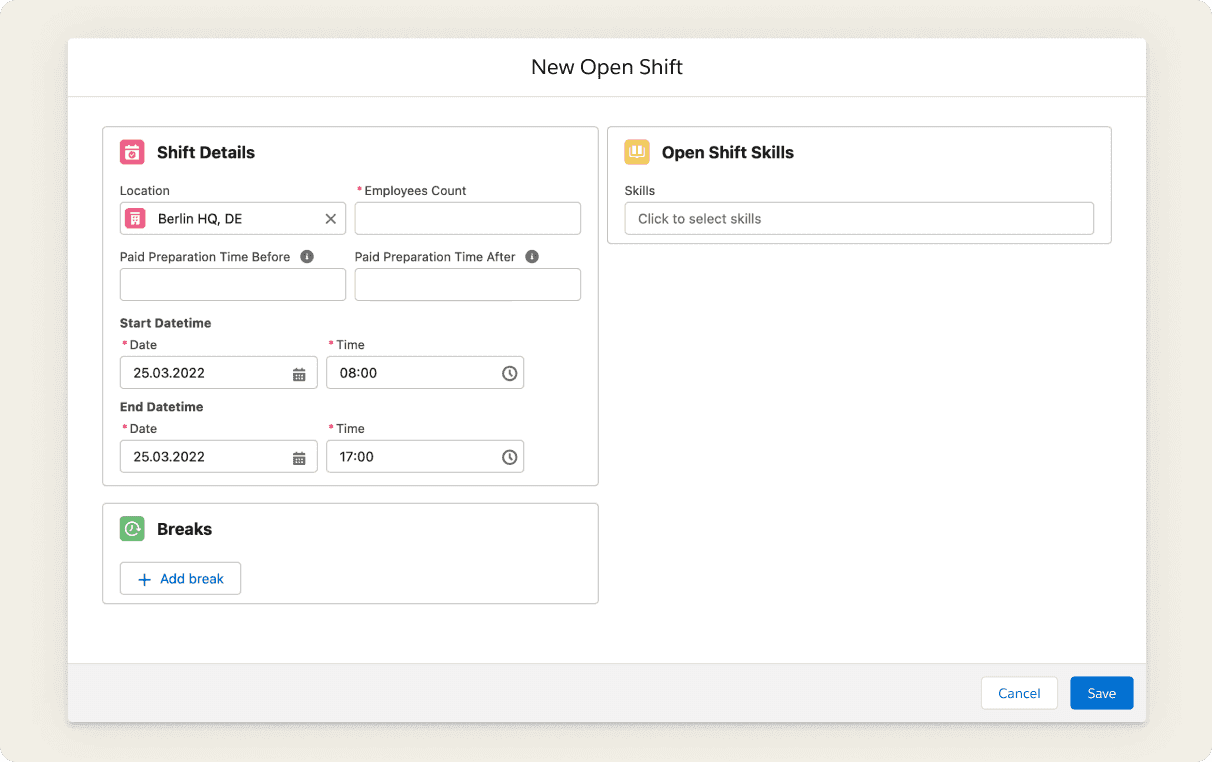Viewport: 1212px width, 762px height.
Task: Click the Berlin HQ, DE location text
Action: click(200, 218)
